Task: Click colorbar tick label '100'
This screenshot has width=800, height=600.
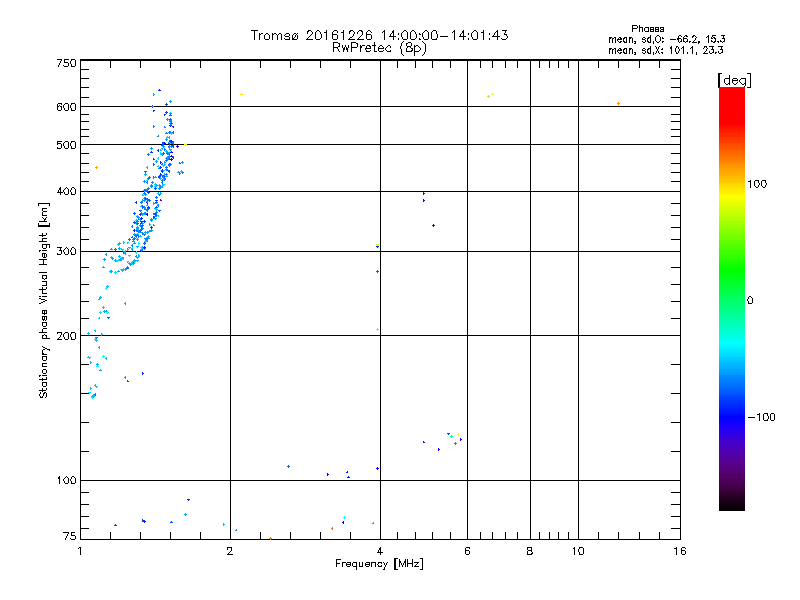Action: 757,184
